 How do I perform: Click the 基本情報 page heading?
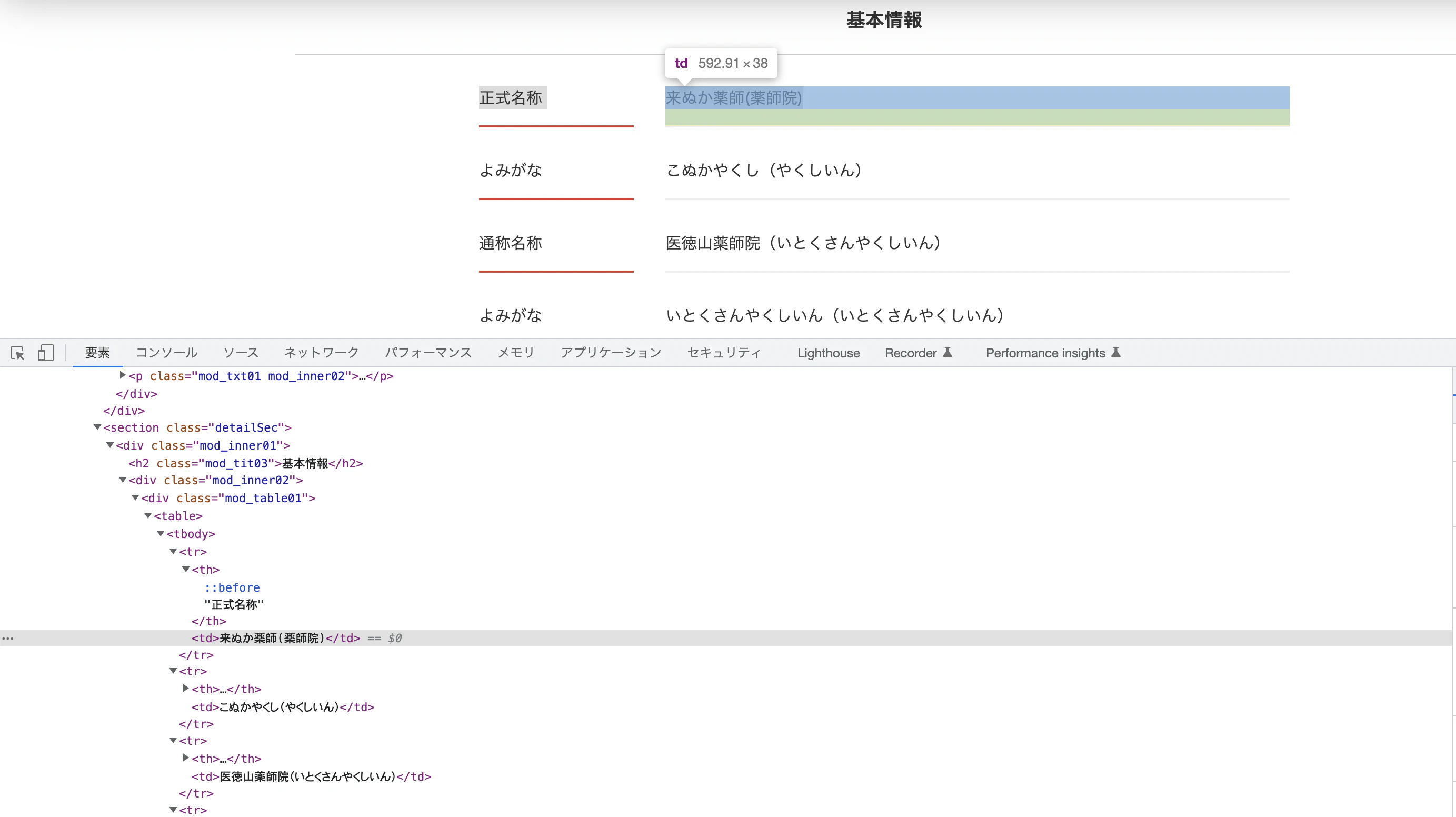(884, 21)
